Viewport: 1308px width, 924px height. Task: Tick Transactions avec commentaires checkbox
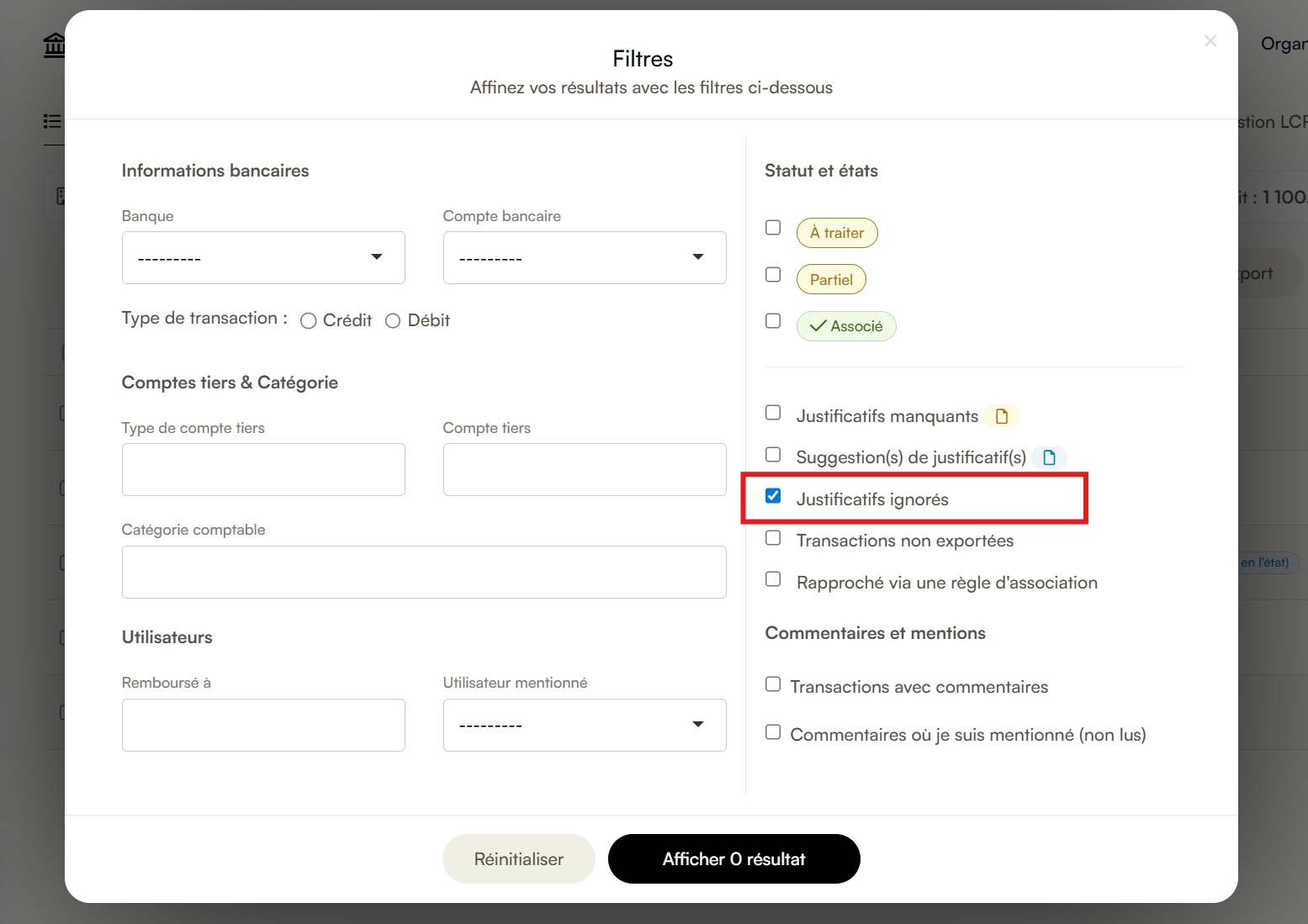(773, 684)
